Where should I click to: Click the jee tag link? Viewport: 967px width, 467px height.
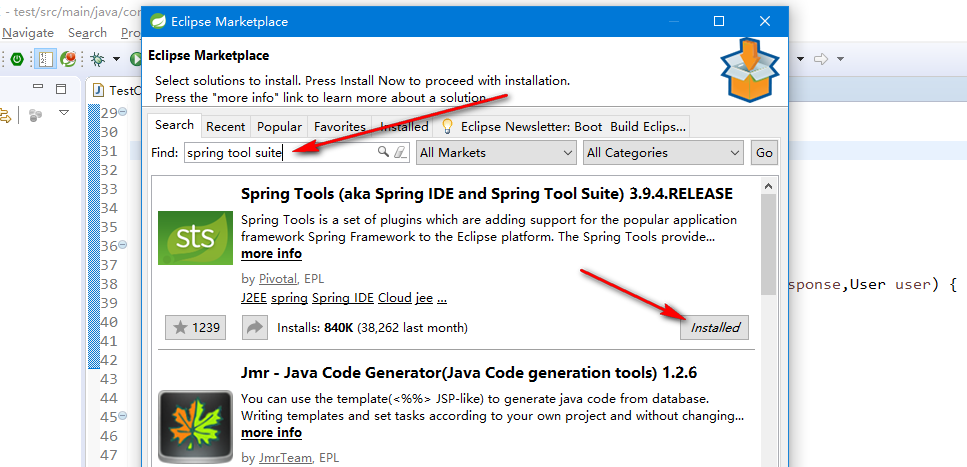424,297
